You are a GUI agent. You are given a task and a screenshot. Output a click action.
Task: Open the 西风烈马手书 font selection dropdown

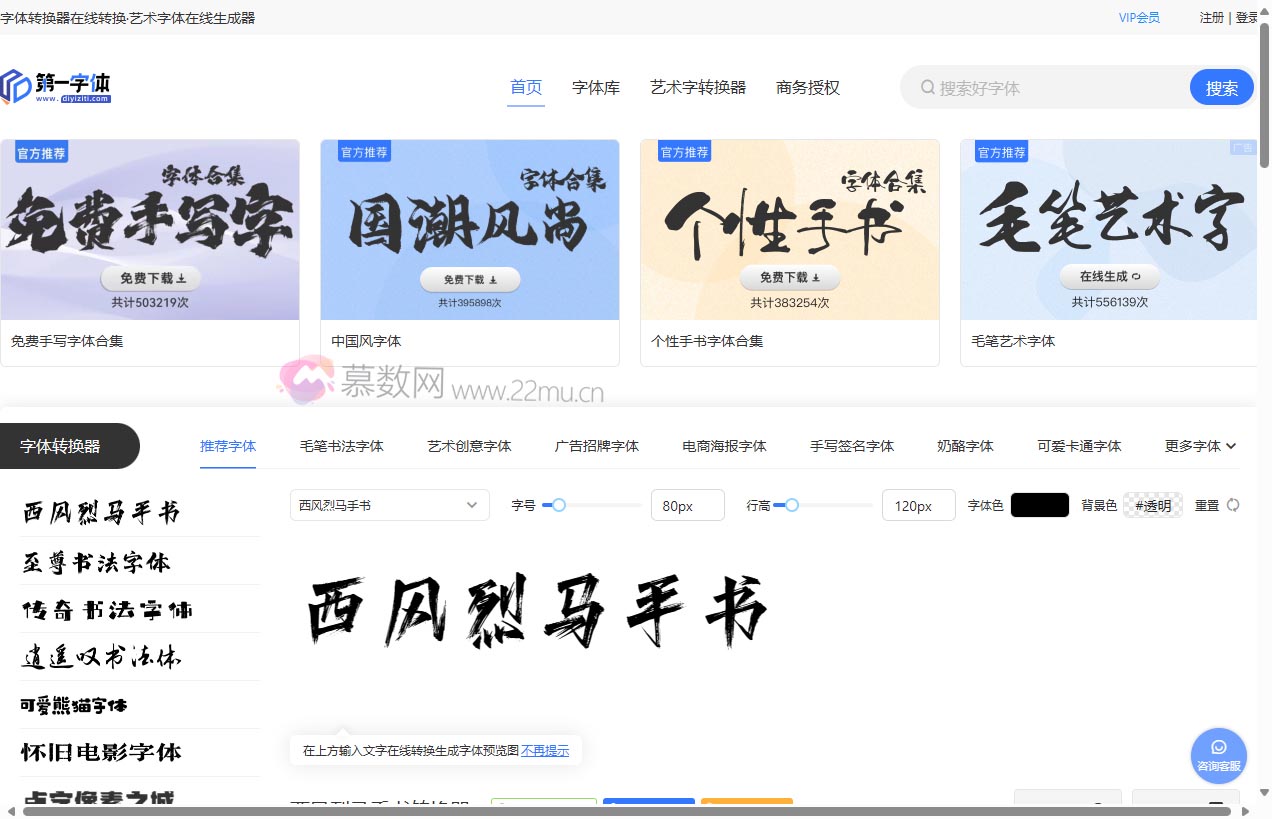[x=389, y=505]
